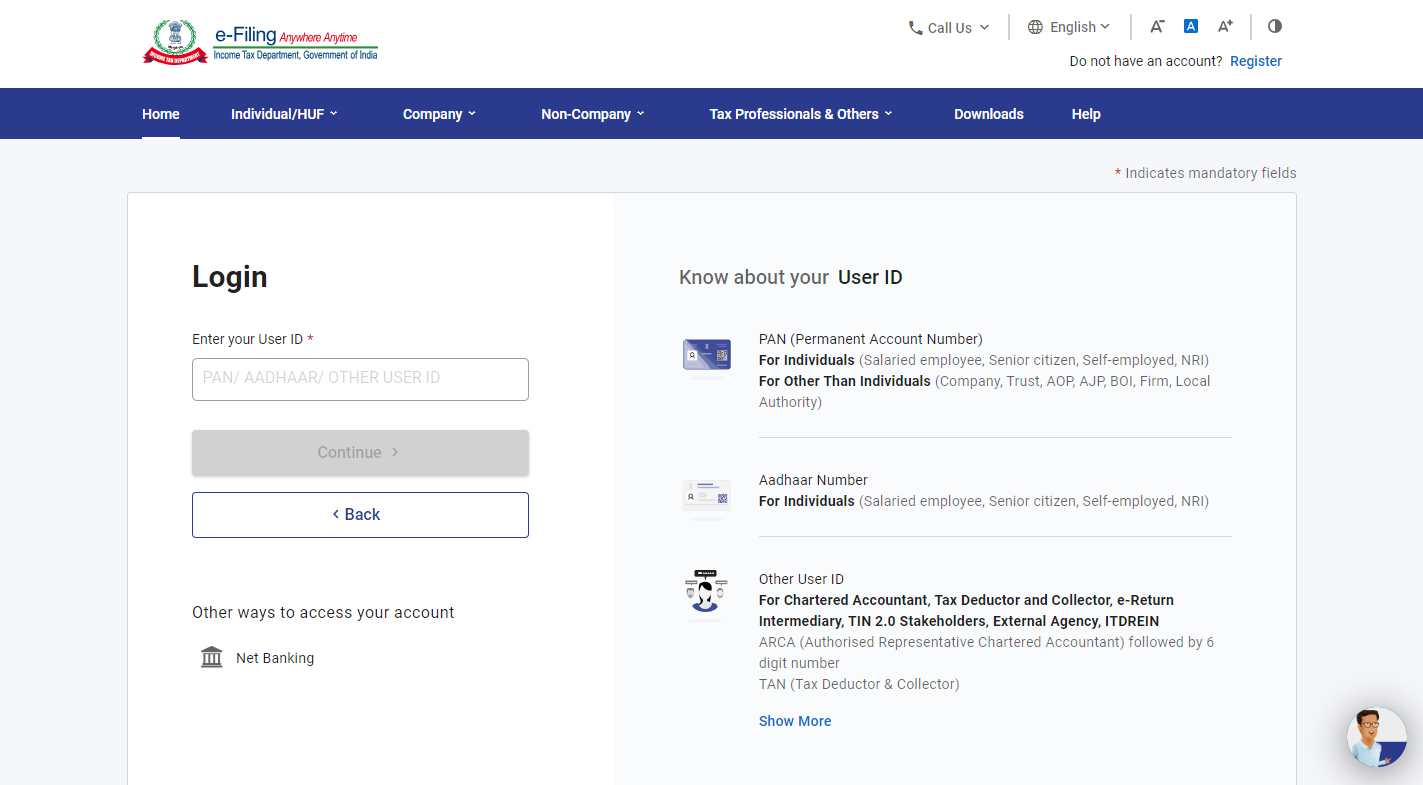Toggle high contrast mode icon

tap(1274, 27)
